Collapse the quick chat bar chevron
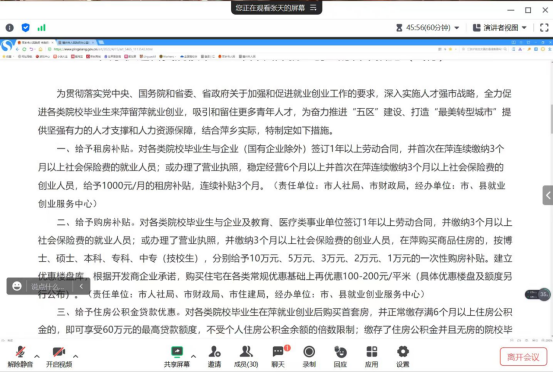 (x=81, y=286)
